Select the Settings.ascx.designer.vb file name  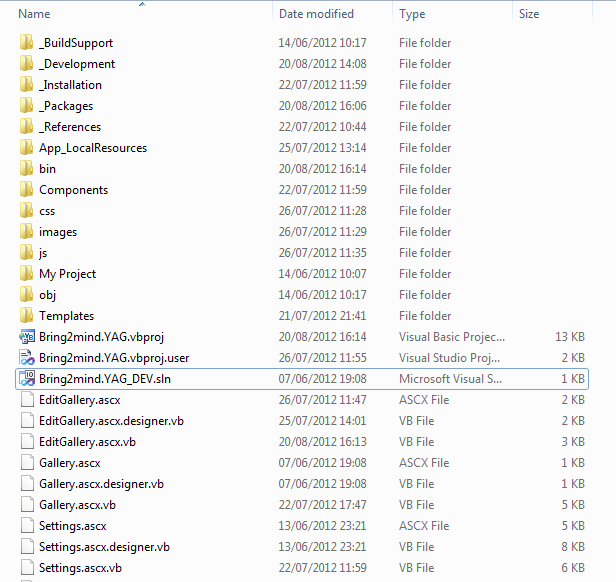pos(104,547)
